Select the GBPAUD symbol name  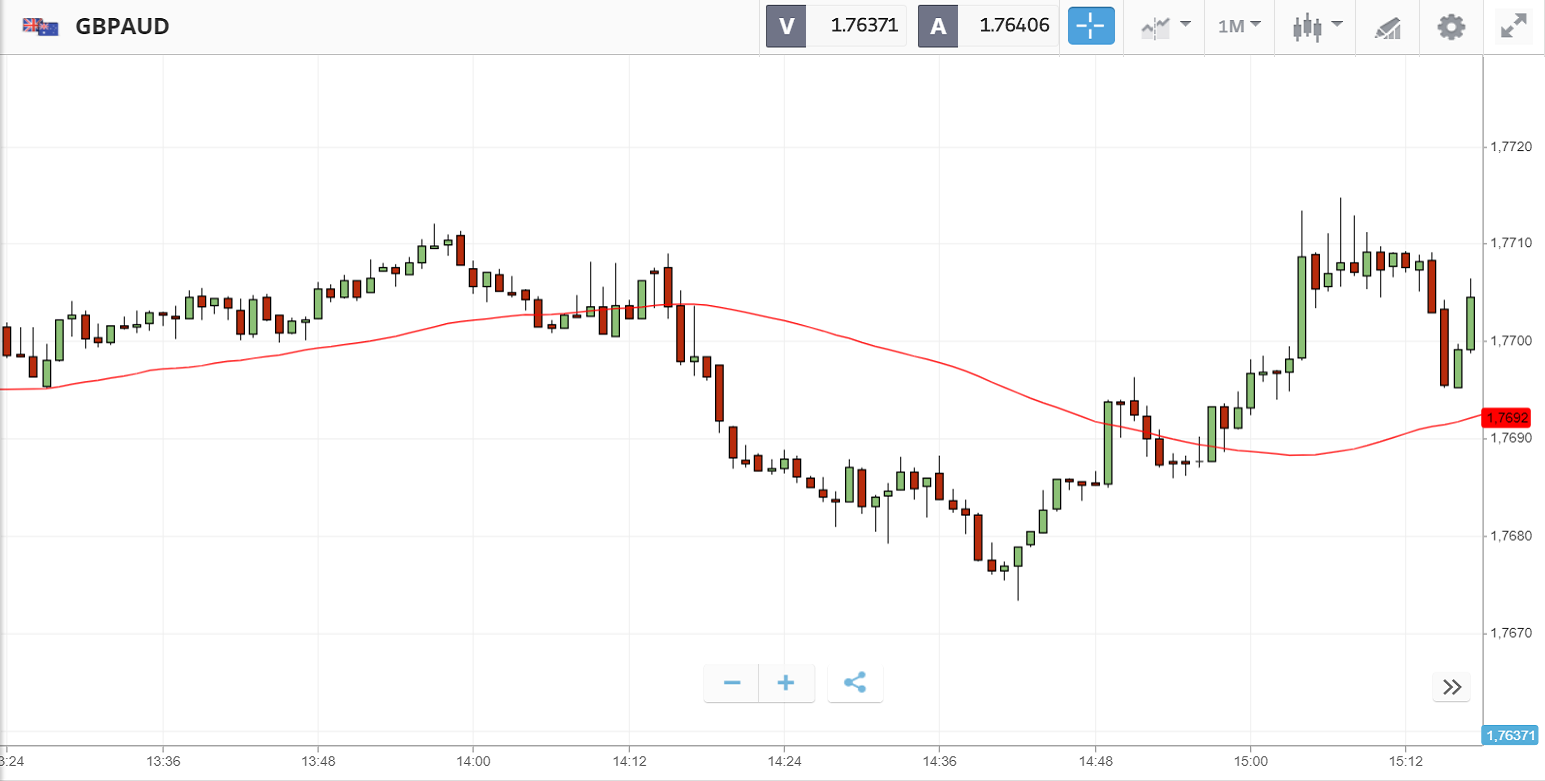pyautogui.click(x=122, y=27)
